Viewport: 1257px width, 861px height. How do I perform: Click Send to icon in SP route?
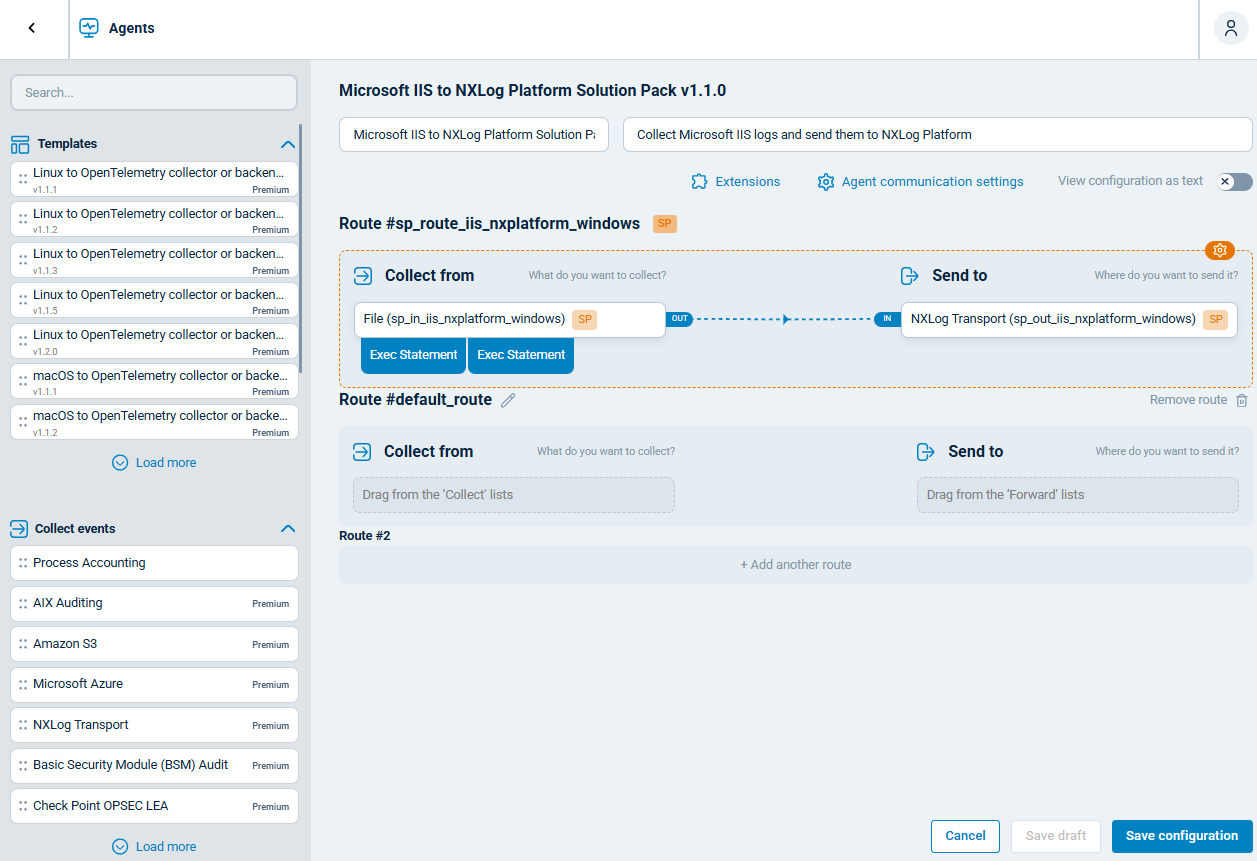click(910, 276)
